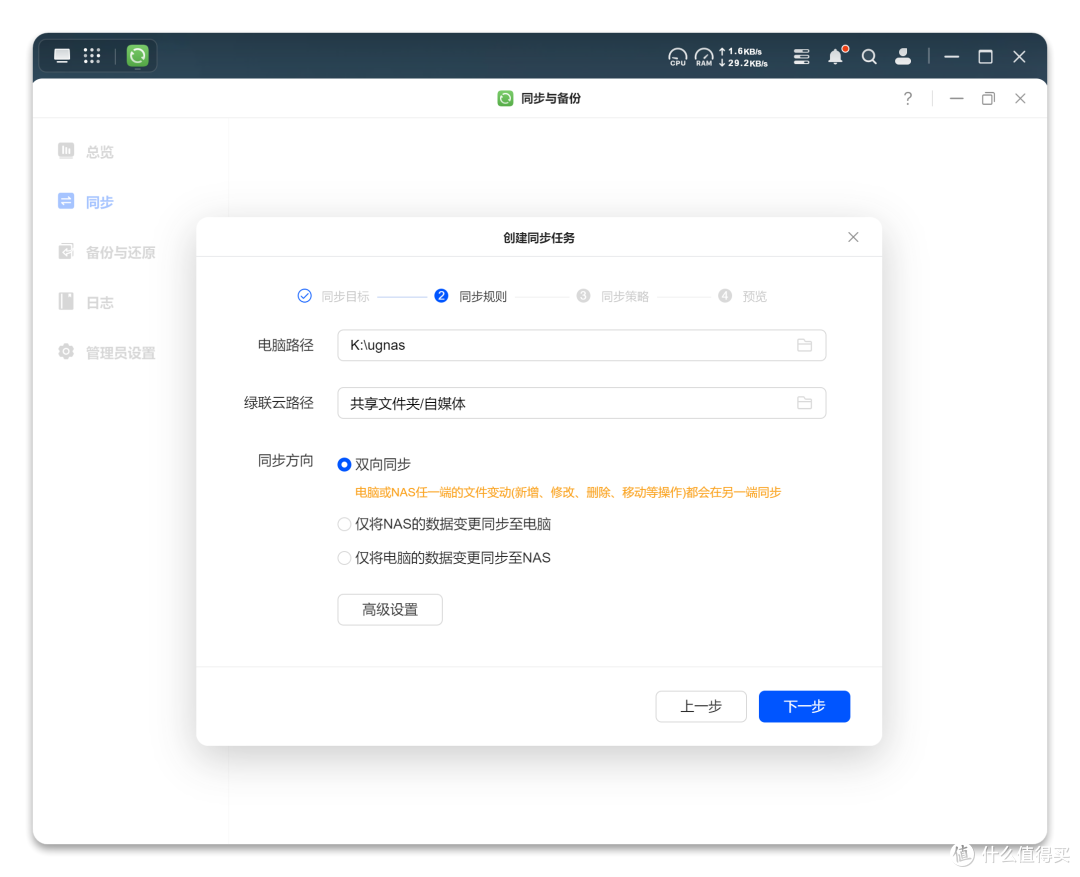1080x877 pixels.
Task: Click the orange 双向同步 description text
Action: pyautogui.click(x=568, y=493)
